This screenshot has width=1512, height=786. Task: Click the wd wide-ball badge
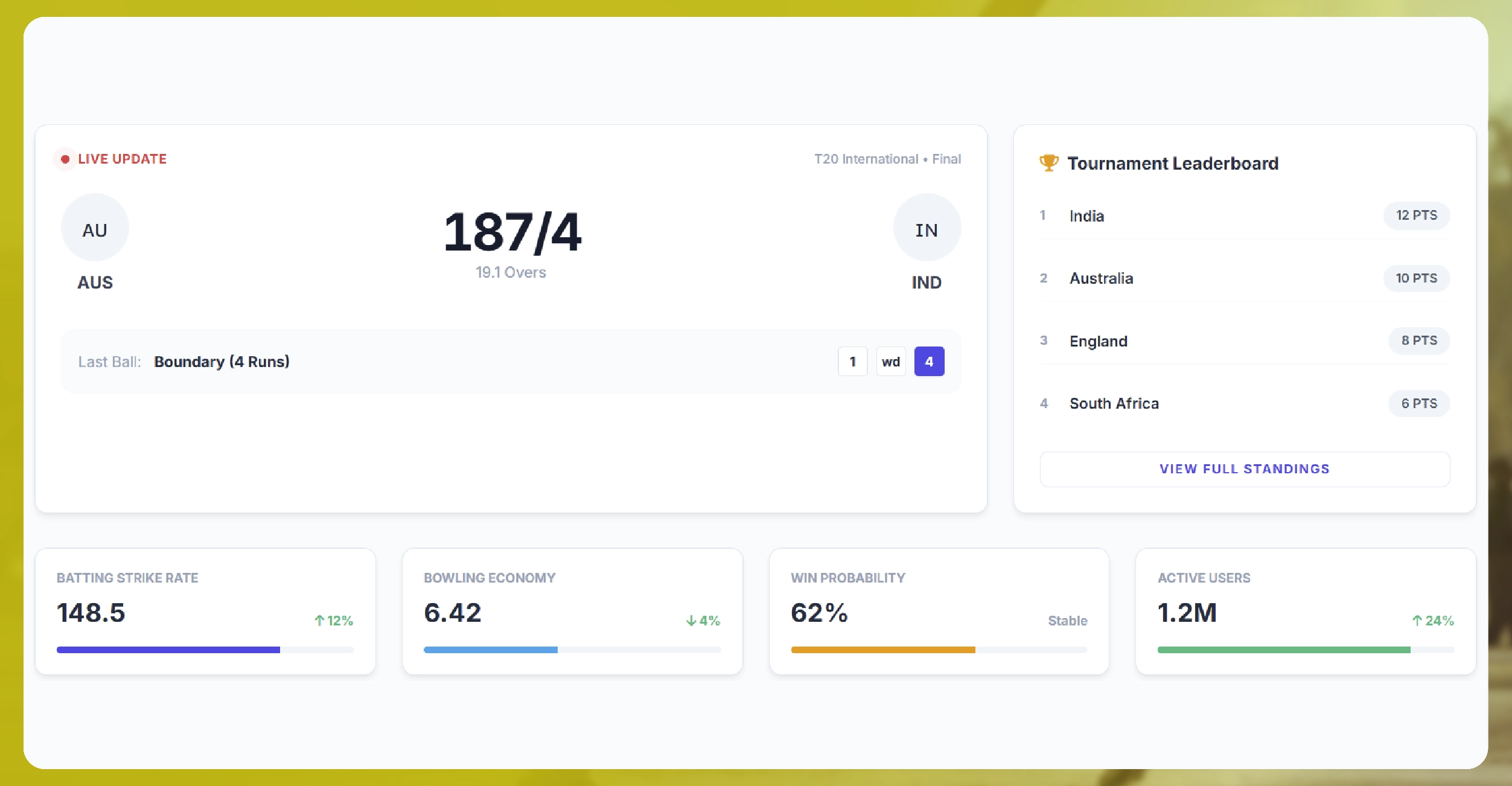pos(890,361)
